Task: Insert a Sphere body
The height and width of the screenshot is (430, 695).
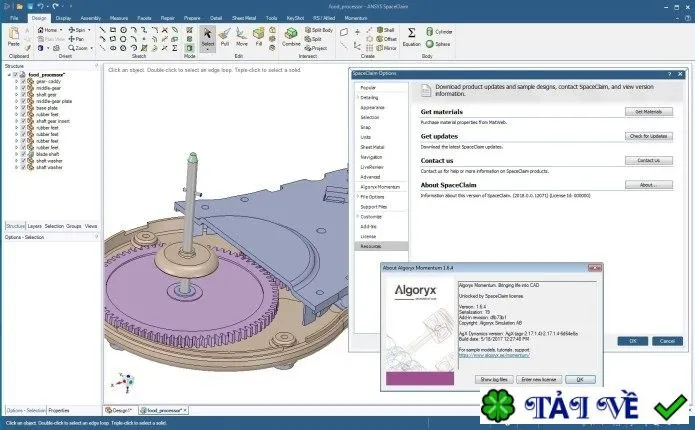Action: [438, 44]
